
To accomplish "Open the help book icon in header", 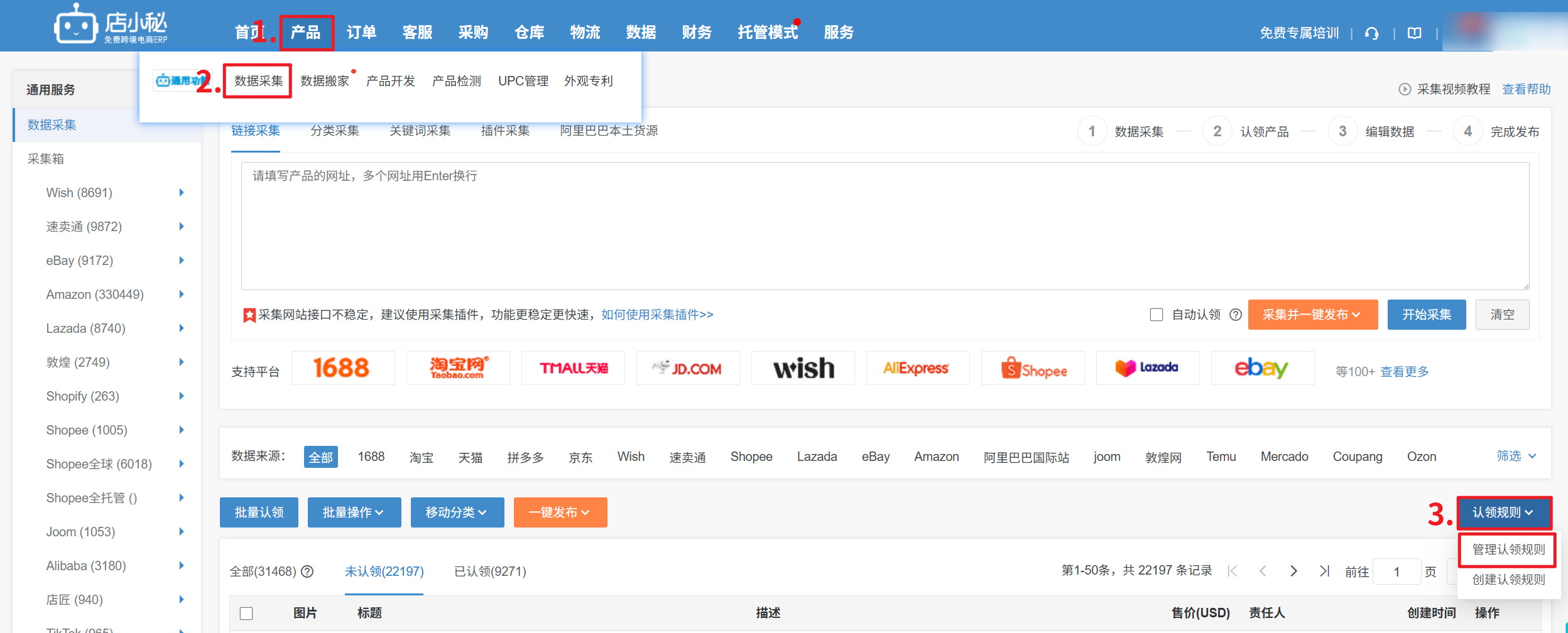I will coord(1414,33).
